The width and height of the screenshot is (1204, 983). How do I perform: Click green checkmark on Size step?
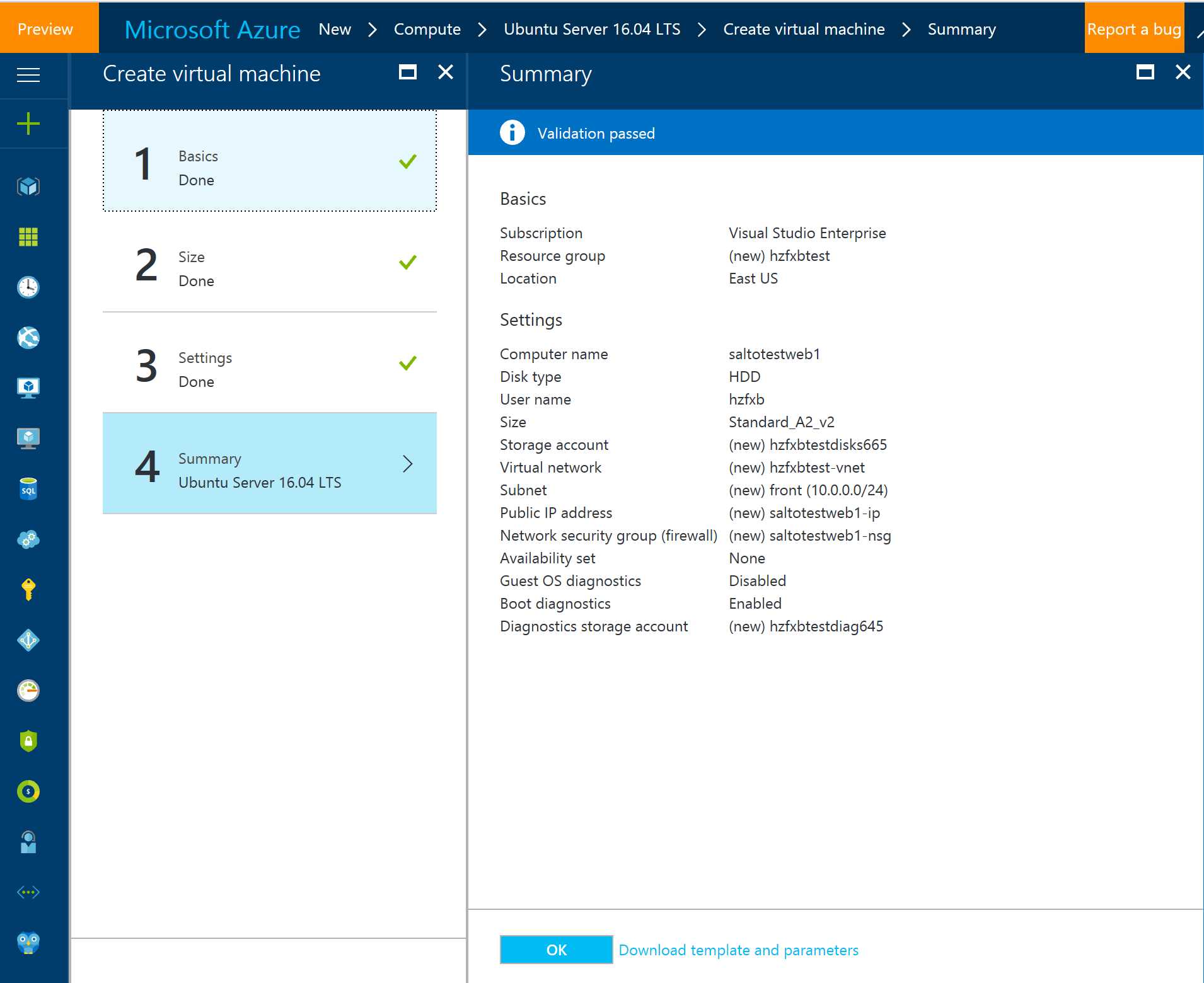point(408,262)
